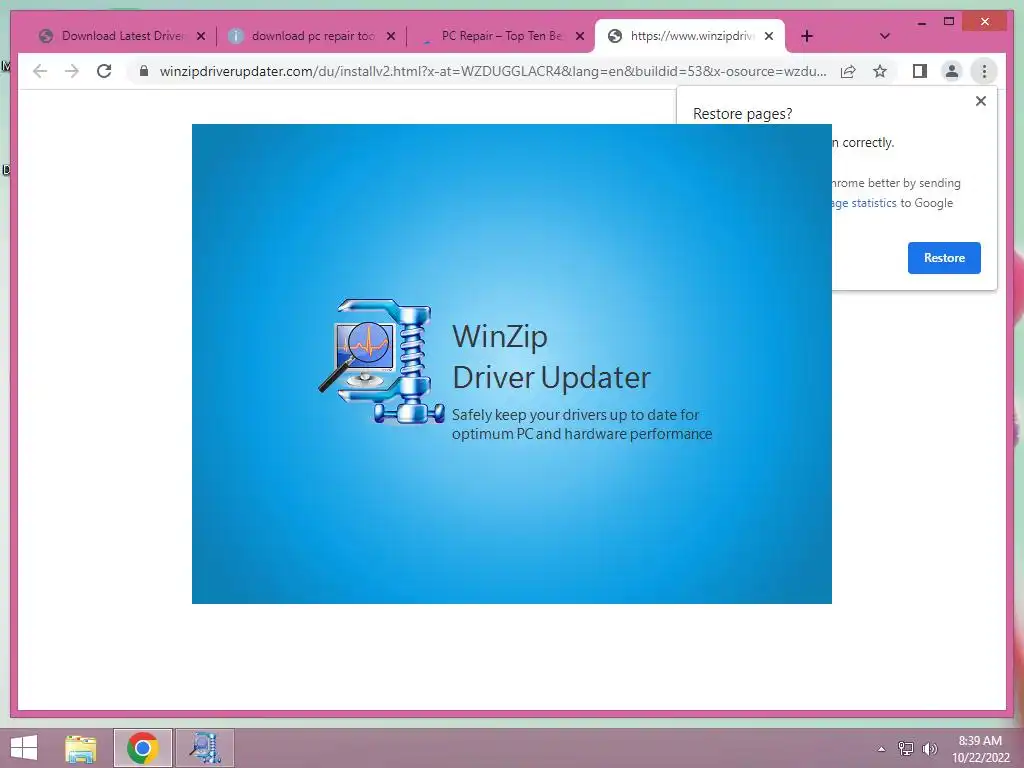Click the address bar URL

pyautogui.click(x=493, y=71)
